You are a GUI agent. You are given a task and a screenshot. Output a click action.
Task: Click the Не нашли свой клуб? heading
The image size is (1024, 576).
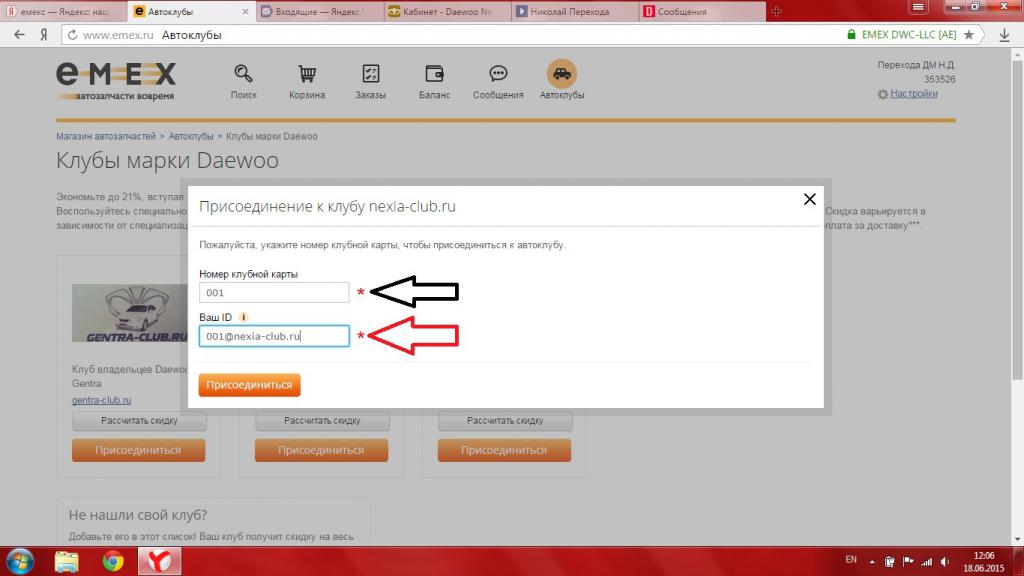pos(138,515)
